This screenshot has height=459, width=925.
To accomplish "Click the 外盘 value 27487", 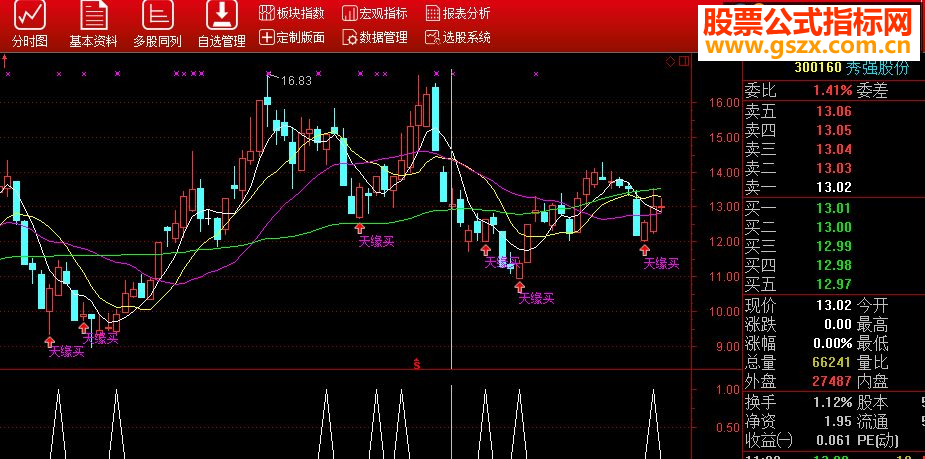I will pyautogui.click(x=832, y=381).
